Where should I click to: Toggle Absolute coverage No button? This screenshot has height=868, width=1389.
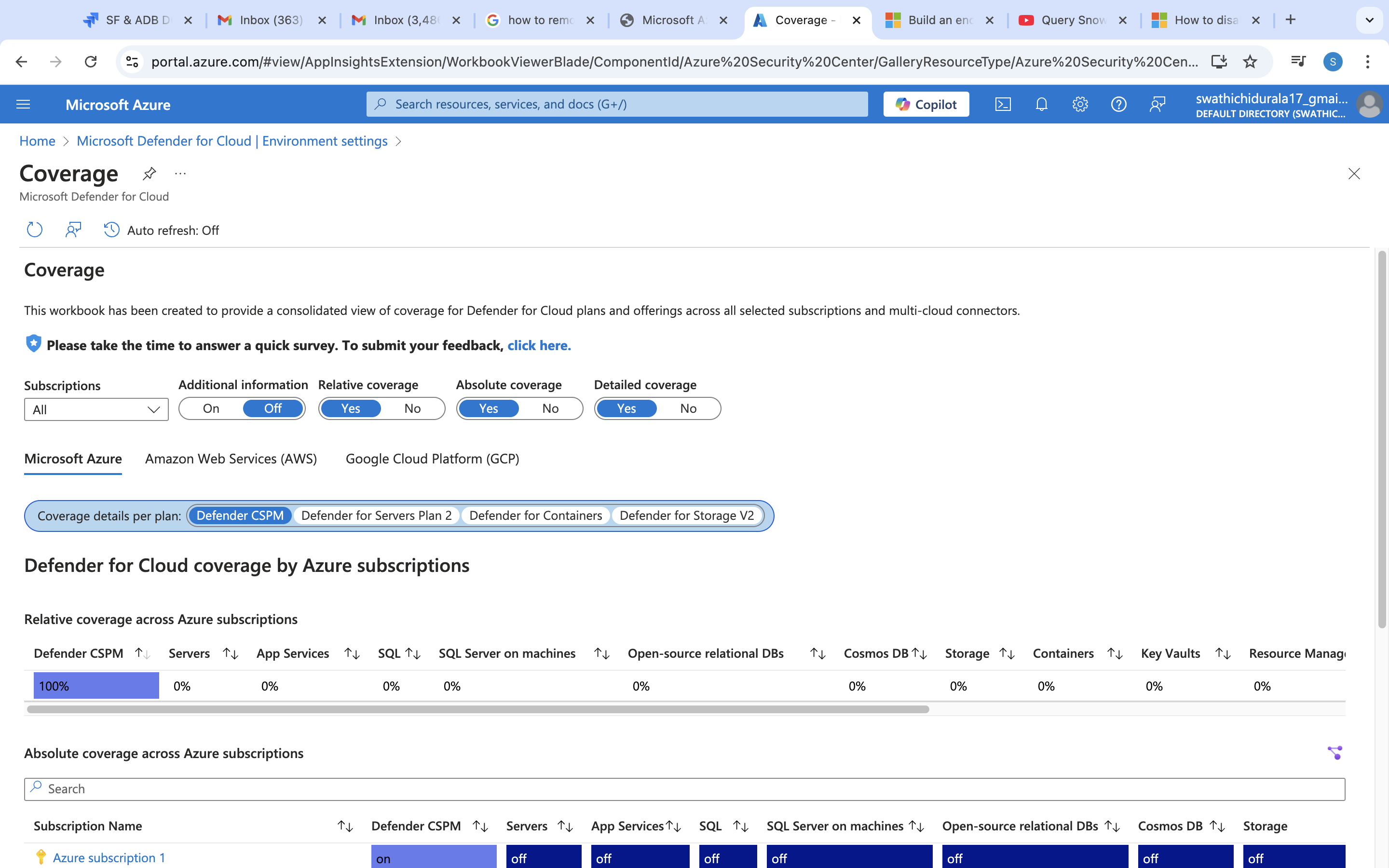(550, 408)
